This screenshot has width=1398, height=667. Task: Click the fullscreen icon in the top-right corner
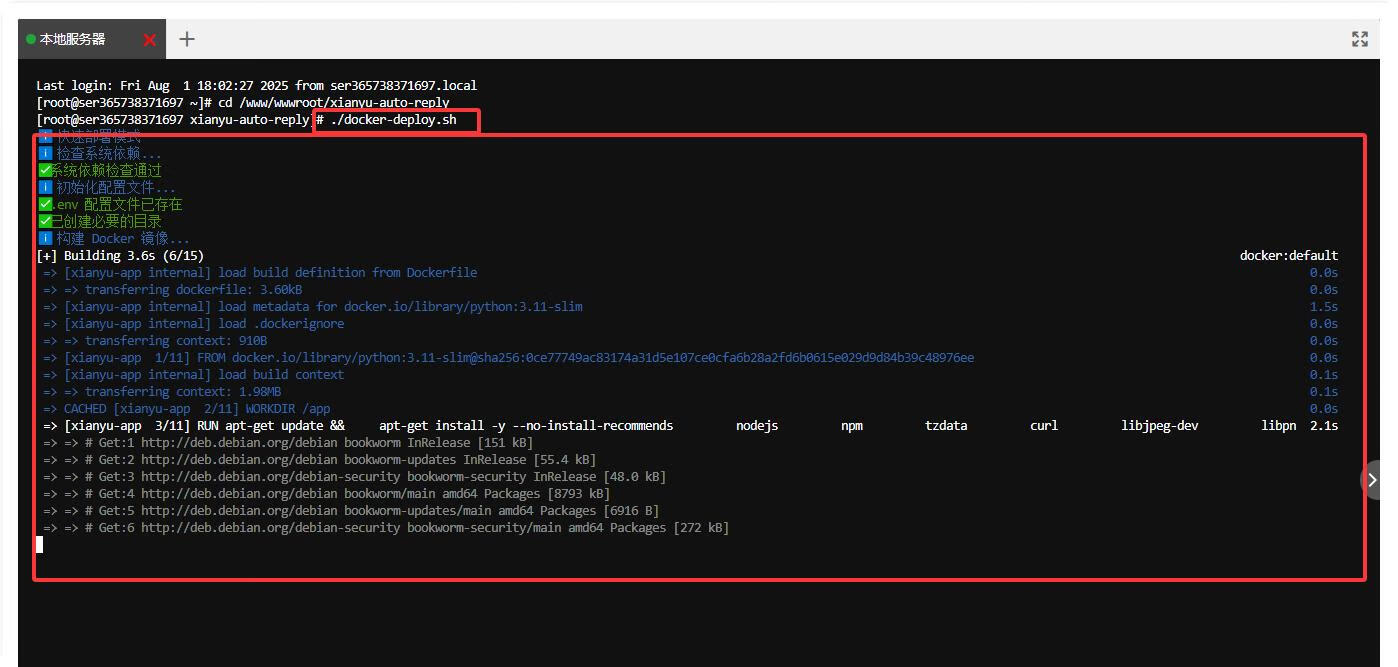tap(1359, 39)
